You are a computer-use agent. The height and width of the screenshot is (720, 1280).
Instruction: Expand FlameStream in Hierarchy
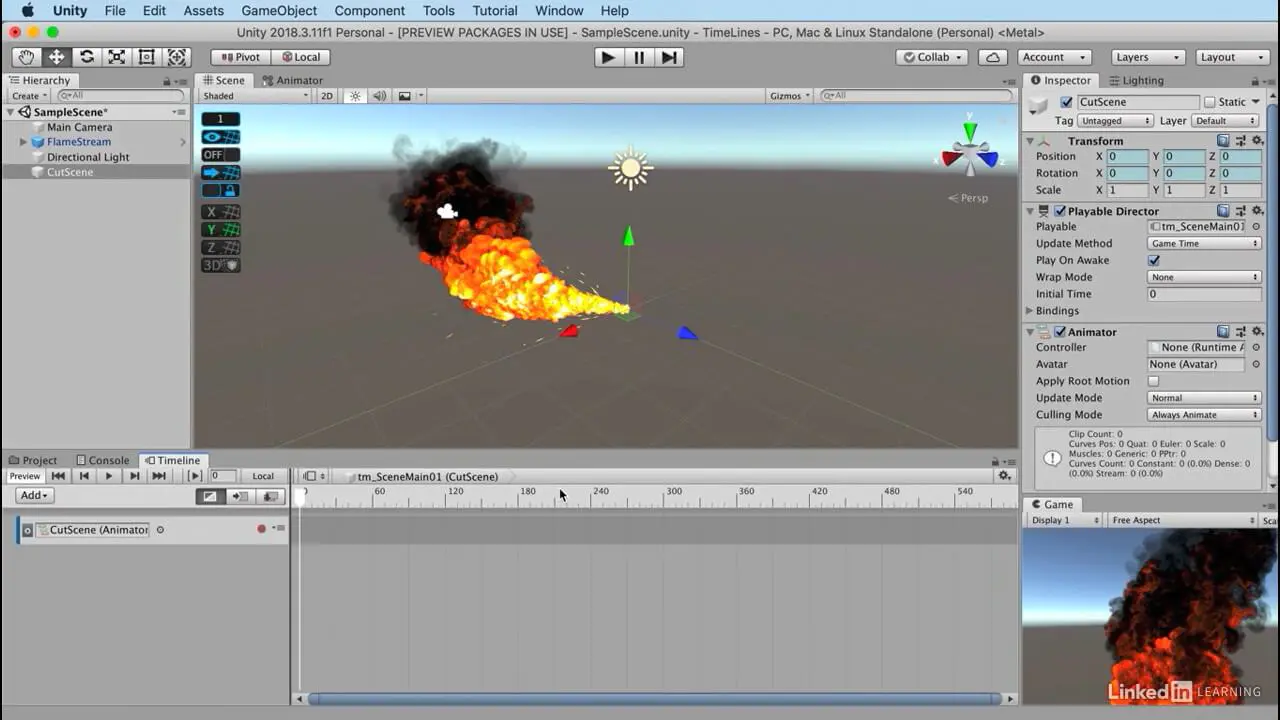coord(23,142)
